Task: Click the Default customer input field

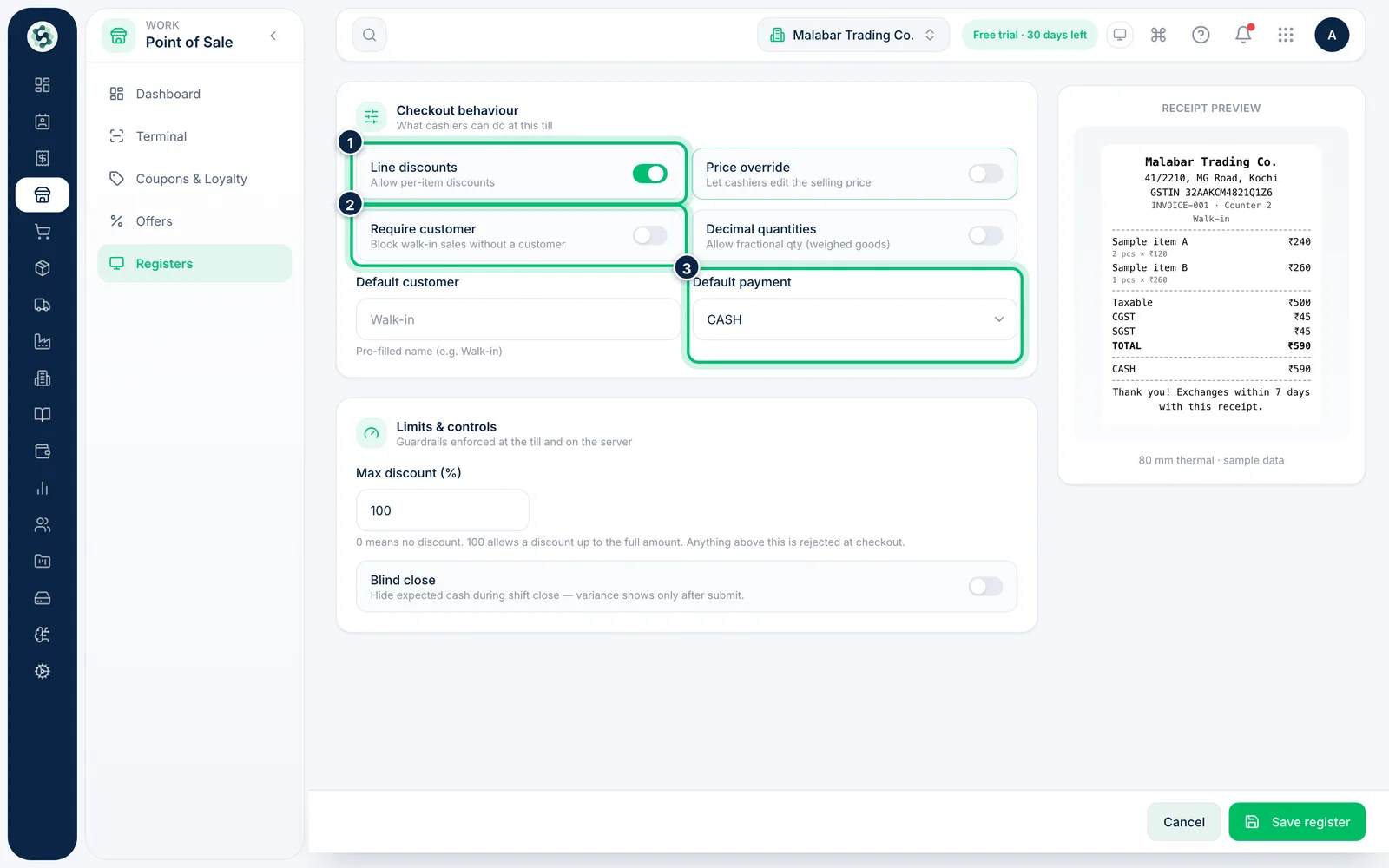Action: [x=518, y=319]
